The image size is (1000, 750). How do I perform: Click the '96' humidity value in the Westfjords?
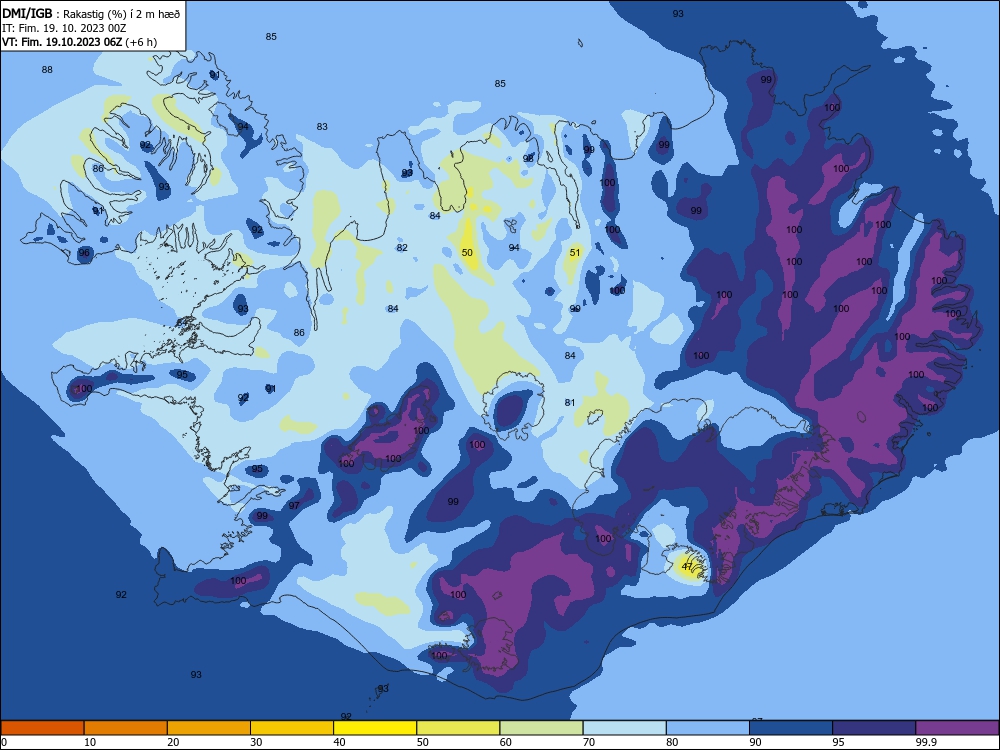[84, 253]
